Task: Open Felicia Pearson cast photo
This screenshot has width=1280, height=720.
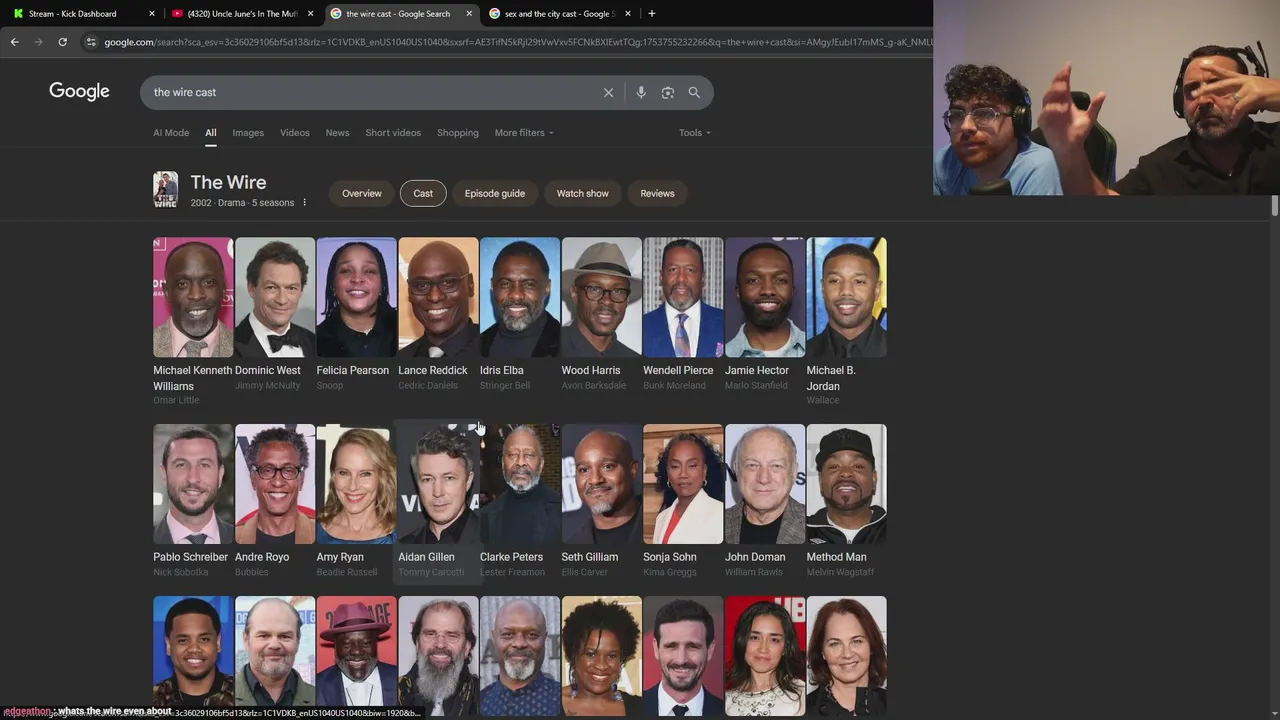Action: (357, 297)
